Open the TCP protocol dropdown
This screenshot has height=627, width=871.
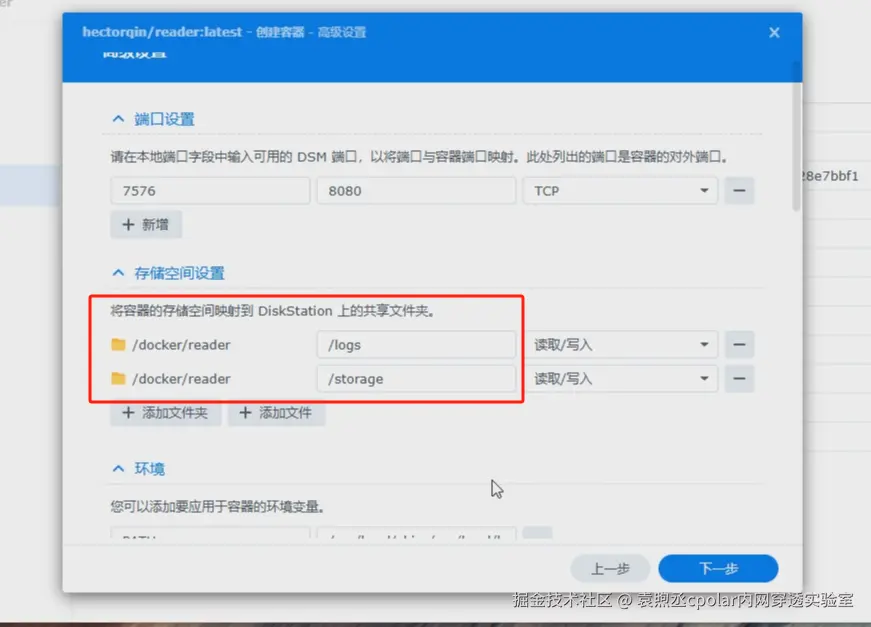point(620,190)
